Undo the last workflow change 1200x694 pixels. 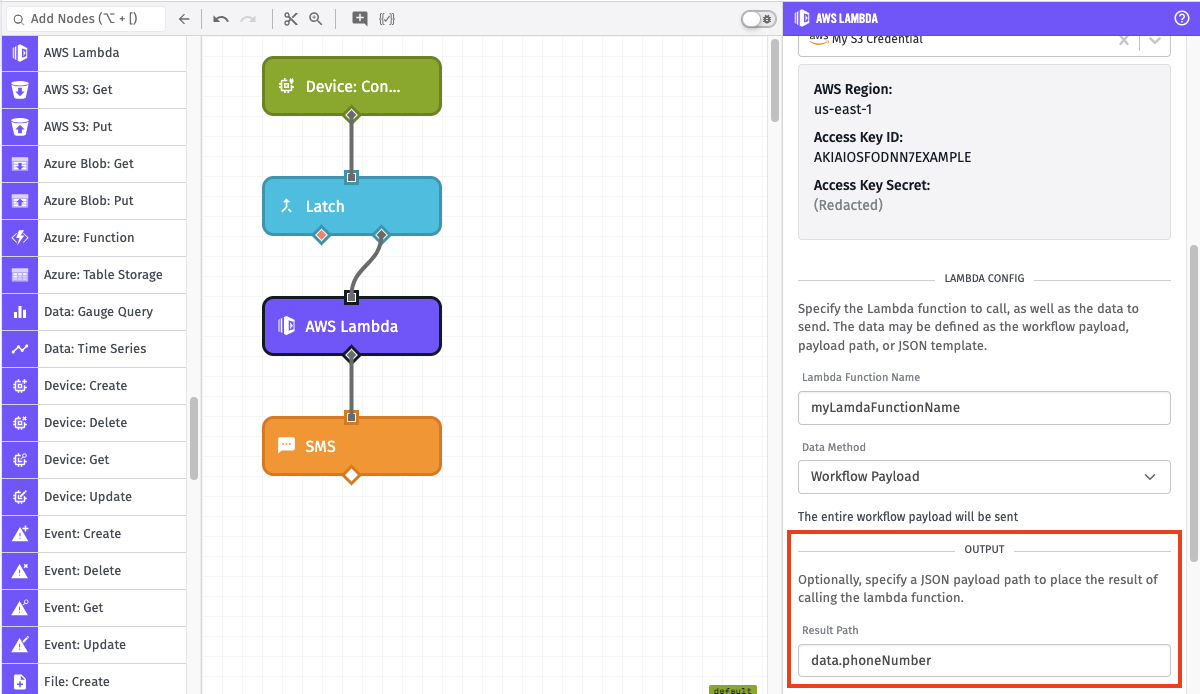(x=221, y=18)
